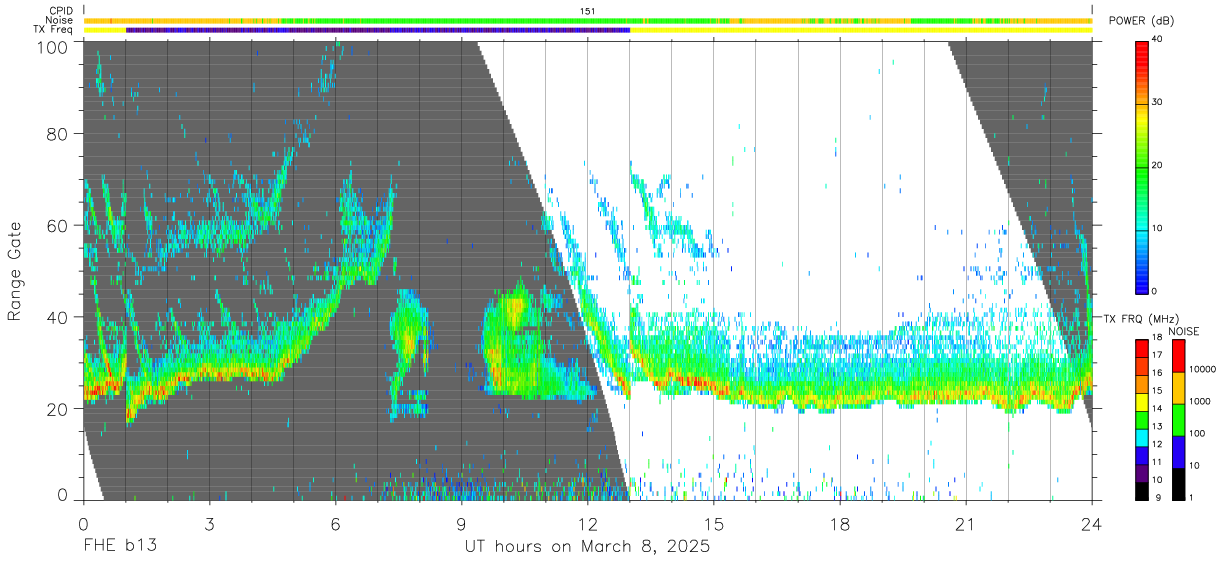Click the "FHE b13" radar beam label
Image resolution: width=1228 pixels, height=567 pixels.
(120, 547)
